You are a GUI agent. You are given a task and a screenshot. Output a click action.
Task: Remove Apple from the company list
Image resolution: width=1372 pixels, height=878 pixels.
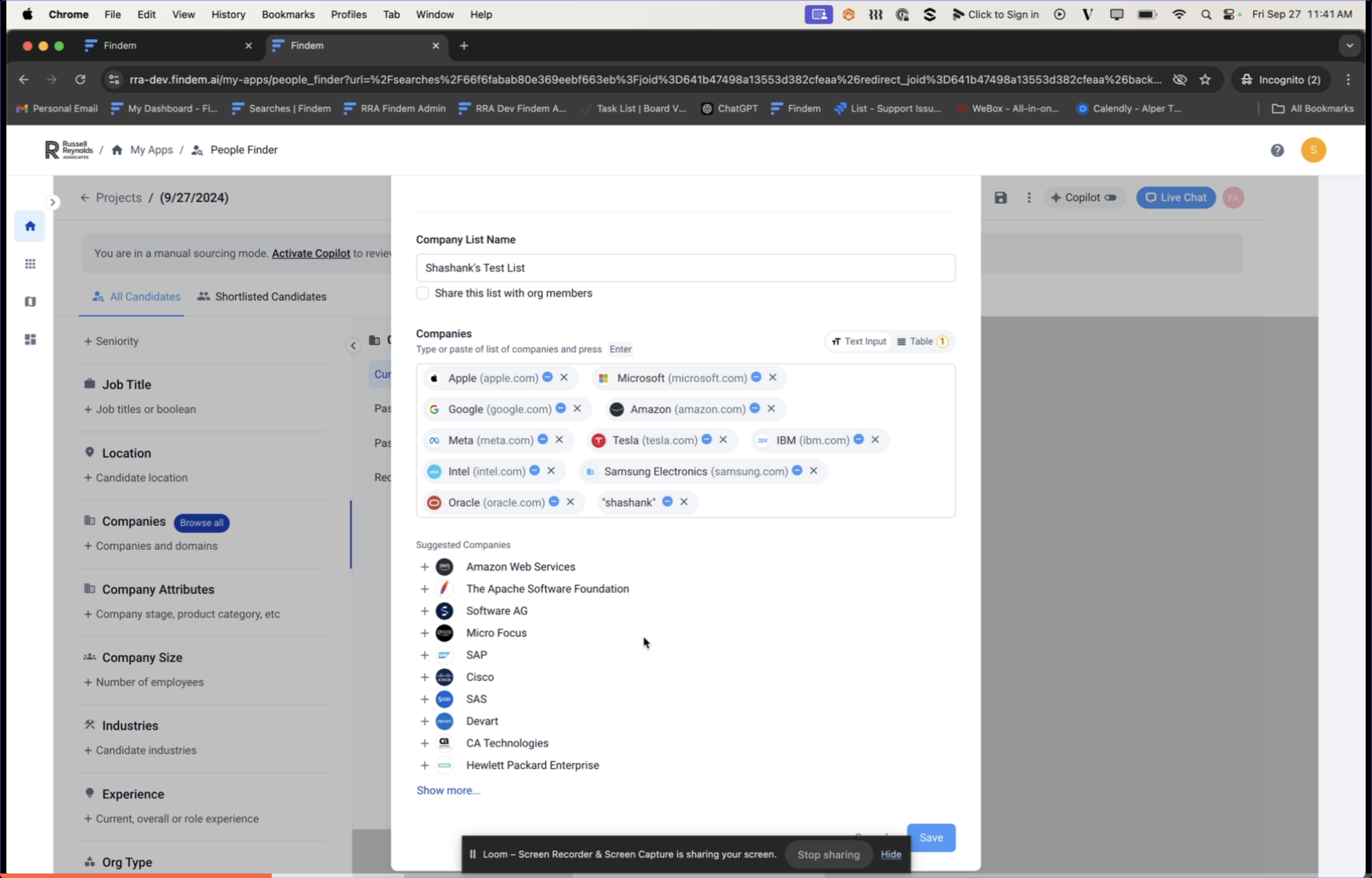point(563,377)
